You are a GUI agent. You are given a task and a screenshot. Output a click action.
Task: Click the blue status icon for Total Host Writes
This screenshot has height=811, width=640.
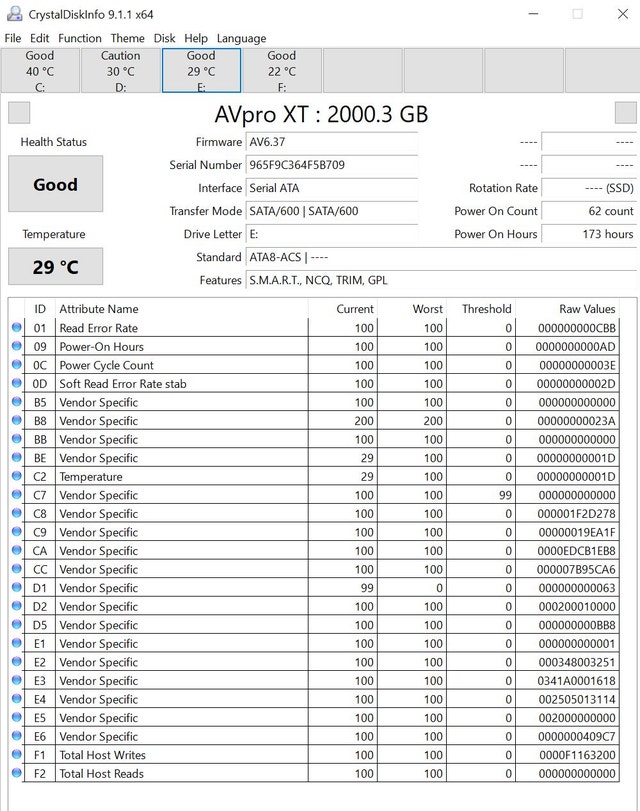pyautogui.click(x=17, y=755)
